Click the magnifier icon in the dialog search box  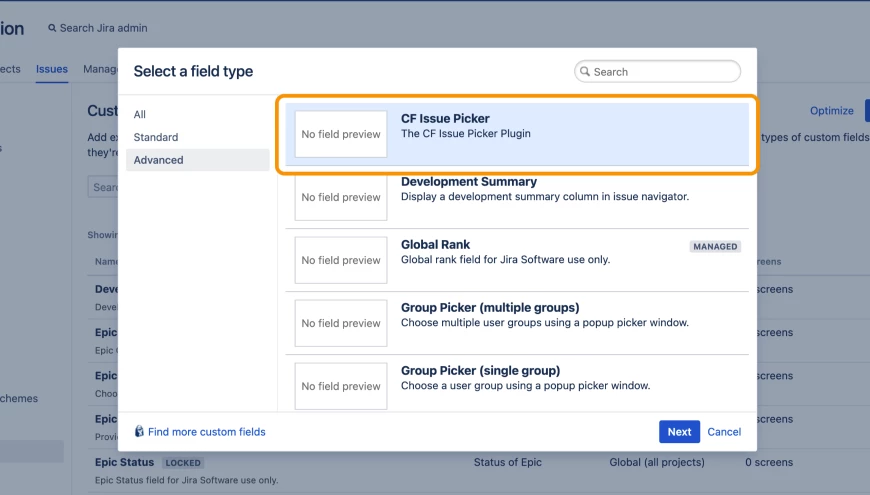tap(585, 72)
